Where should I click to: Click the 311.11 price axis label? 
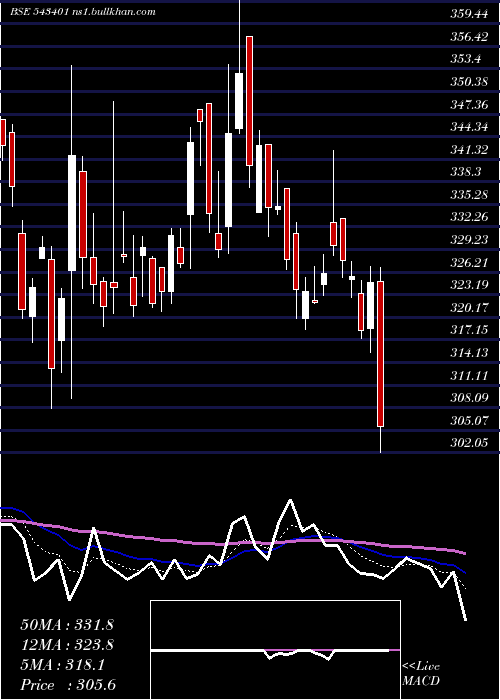click(x=469, y=375)
